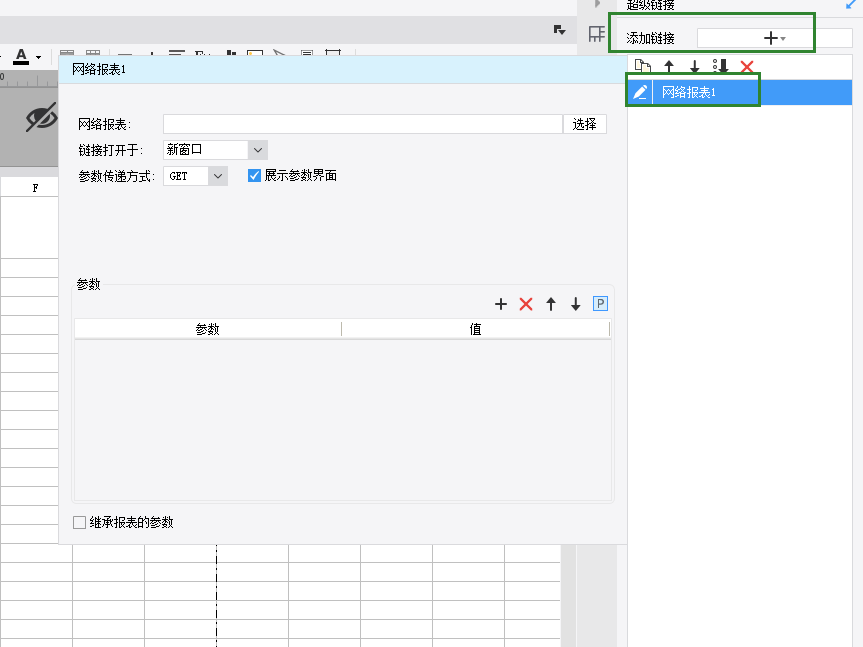Click the toolbar overflow arrow icon
Screen dimensions: 863x647
[559, 30]
